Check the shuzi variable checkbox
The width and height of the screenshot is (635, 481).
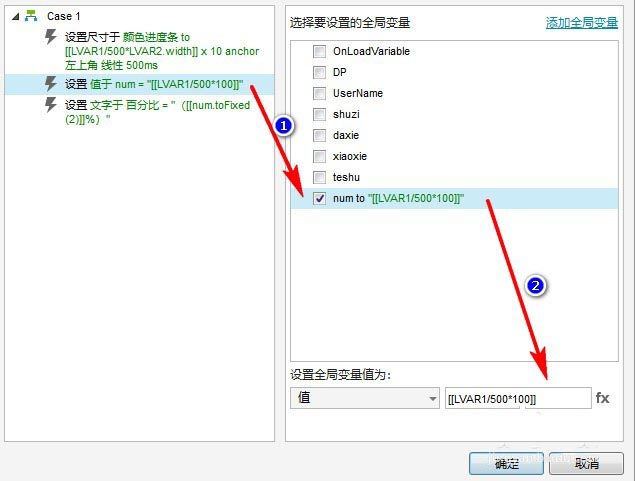tap(319, 114)
